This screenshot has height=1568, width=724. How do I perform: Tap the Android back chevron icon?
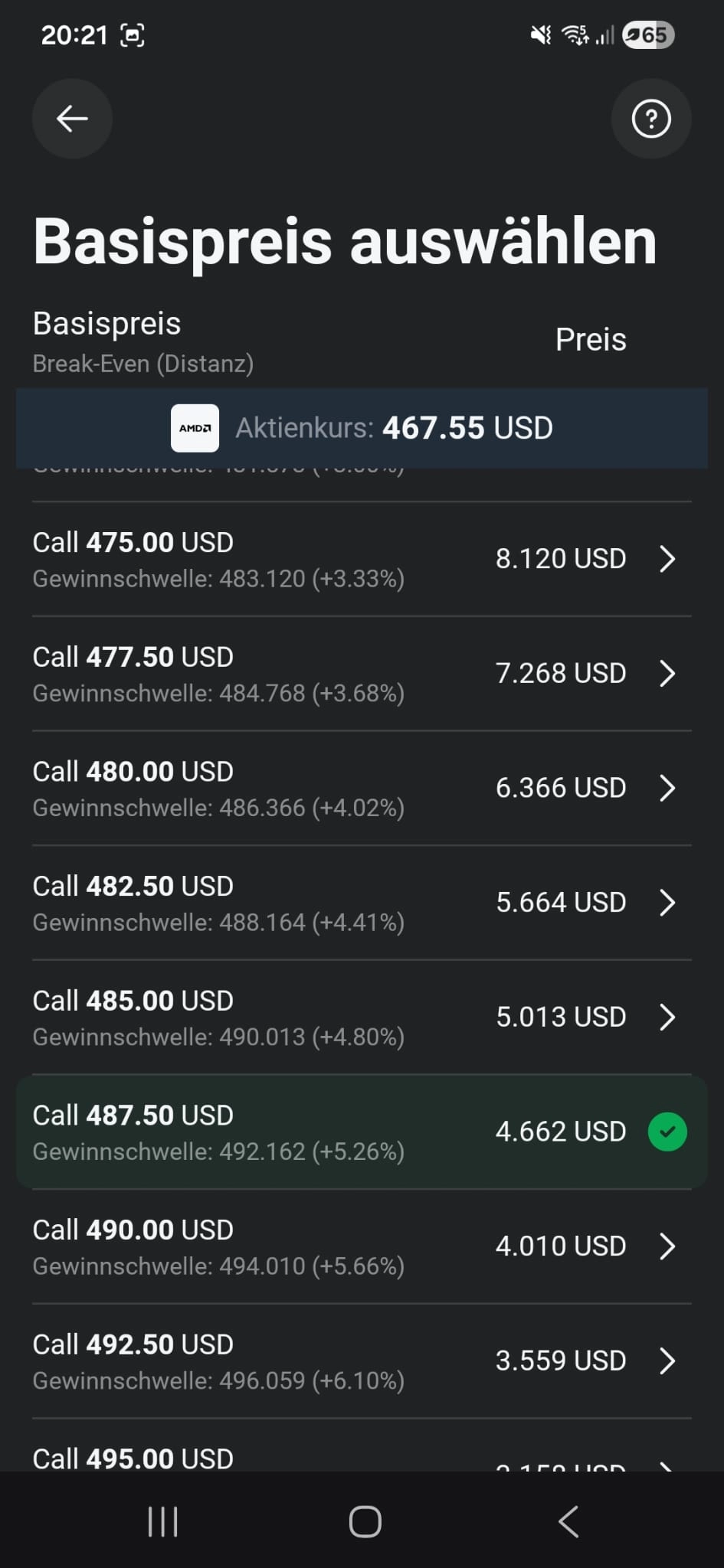coord(568,1521)
